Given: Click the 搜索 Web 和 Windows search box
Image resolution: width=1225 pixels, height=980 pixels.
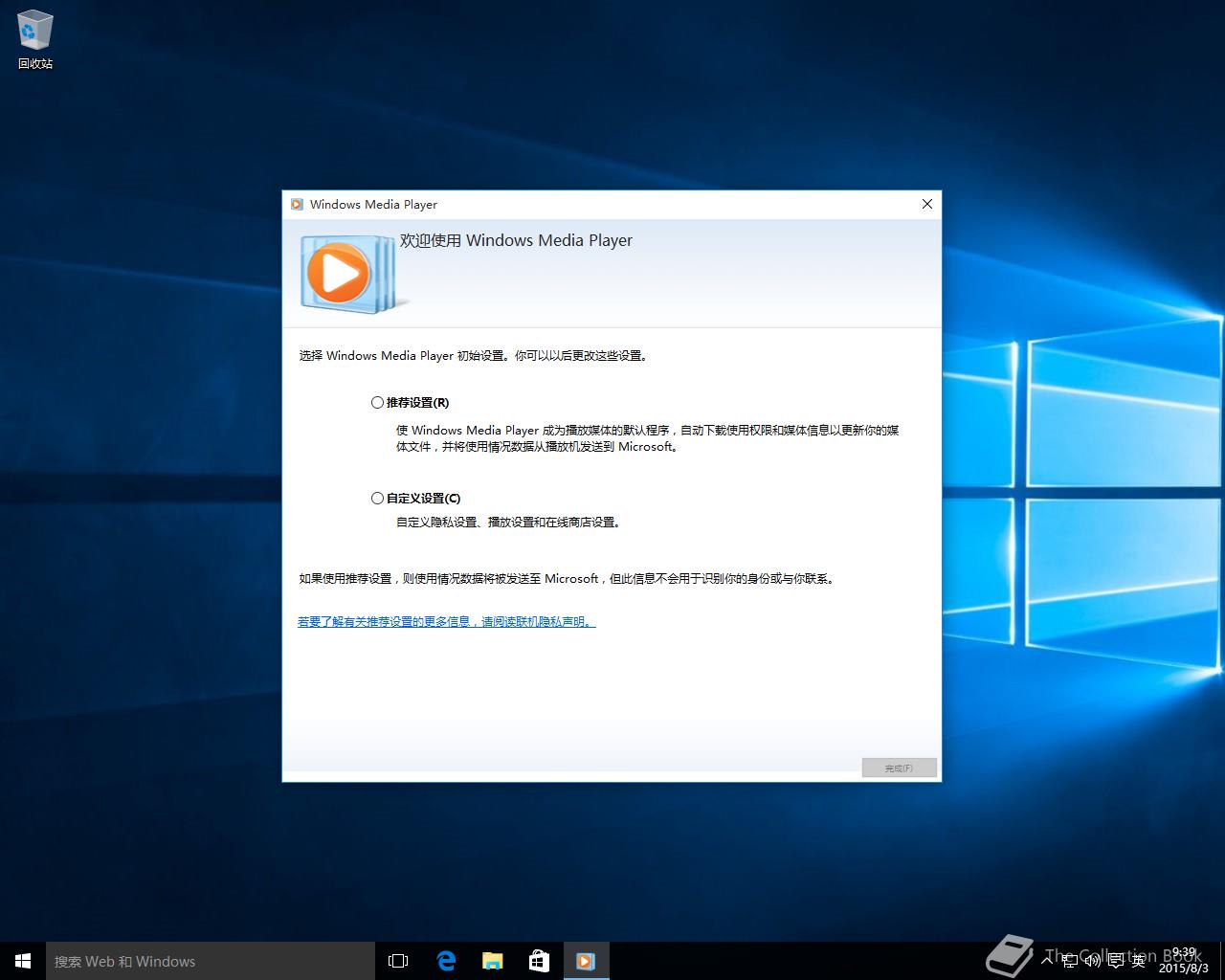Looking at the screenshot, I should tap(211, 961).
